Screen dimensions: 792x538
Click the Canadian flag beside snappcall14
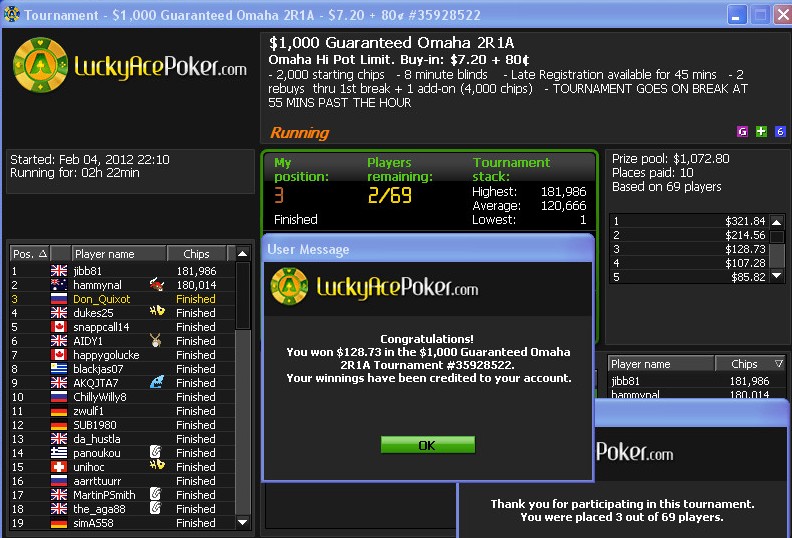(59, 327)
